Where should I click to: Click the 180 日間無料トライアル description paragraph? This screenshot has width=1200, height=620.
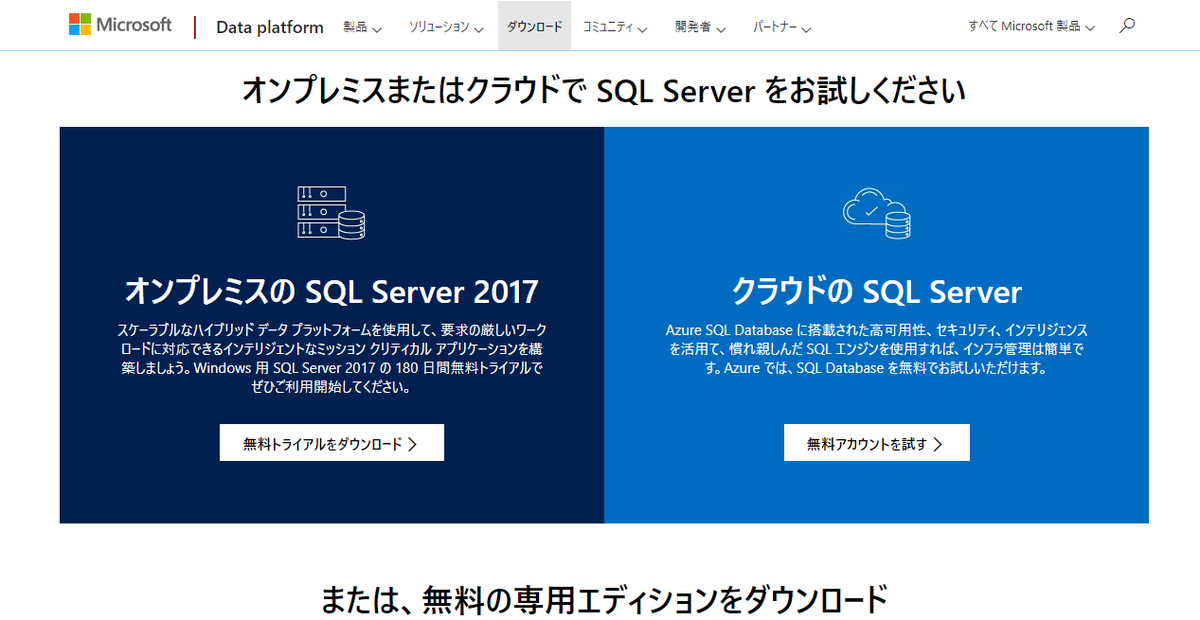pos(332,358)
